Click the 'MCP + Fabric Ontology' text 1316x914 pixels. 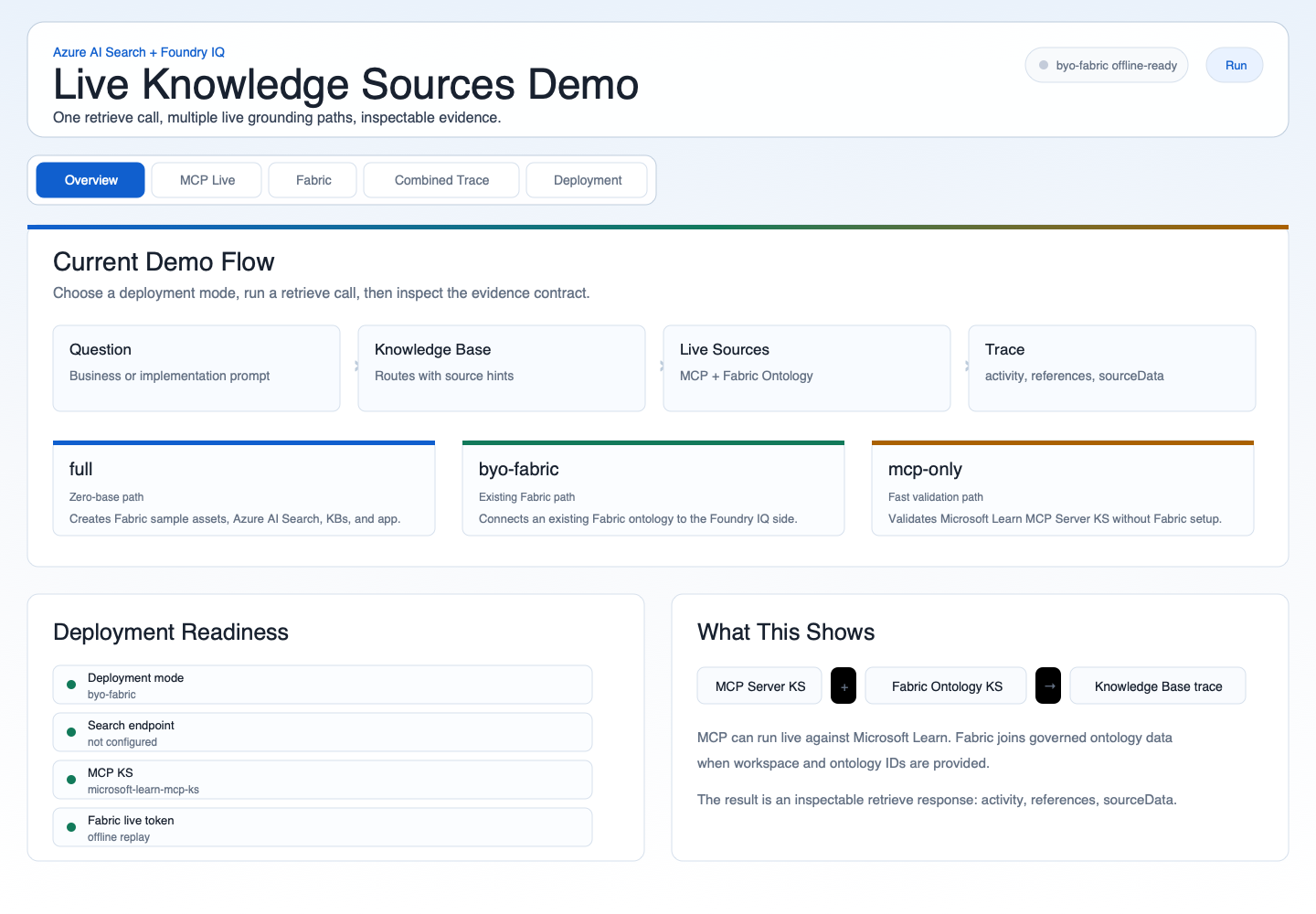pos(746,376)
